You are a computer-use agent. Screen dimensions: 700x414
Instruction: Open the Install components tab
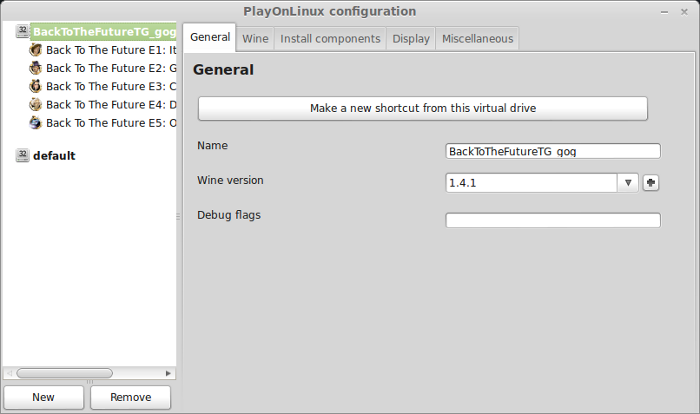[330, 39]
